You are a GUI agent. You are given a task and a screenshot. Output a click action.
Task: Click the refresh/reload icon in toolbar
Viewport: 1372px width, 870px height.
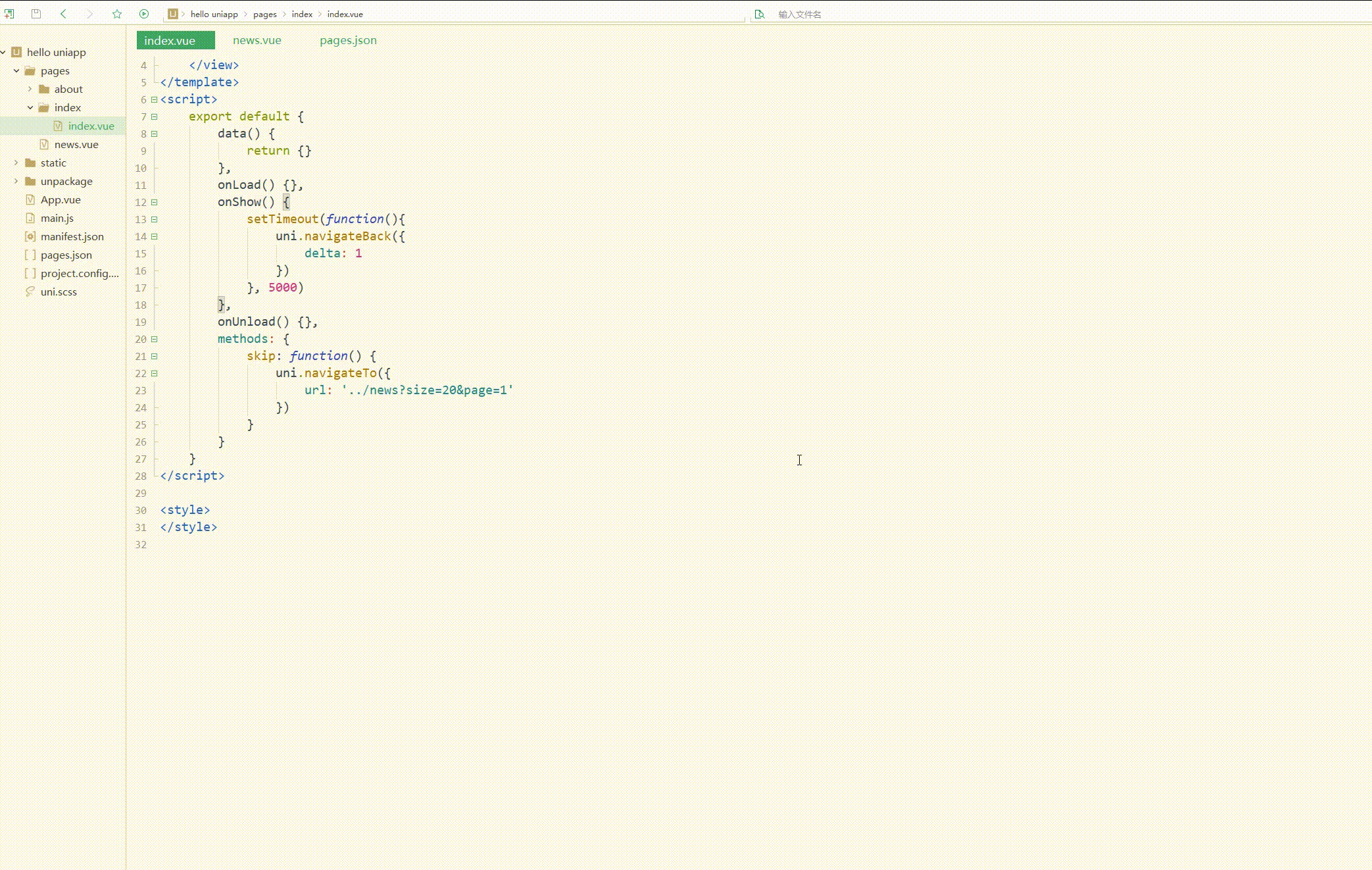click(x=144, y=14)
